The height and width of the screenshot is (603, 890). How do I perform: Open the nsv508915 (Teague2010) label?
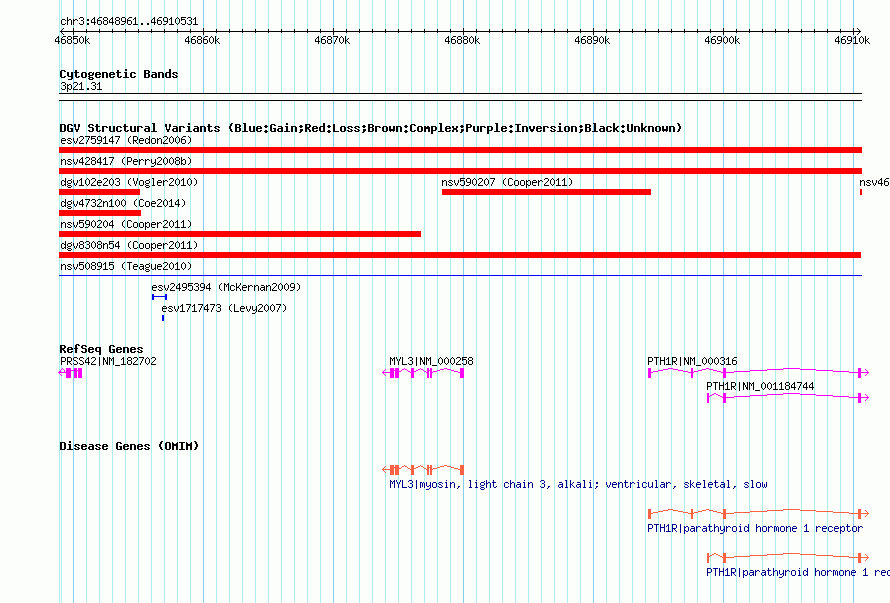click(126, 266)
